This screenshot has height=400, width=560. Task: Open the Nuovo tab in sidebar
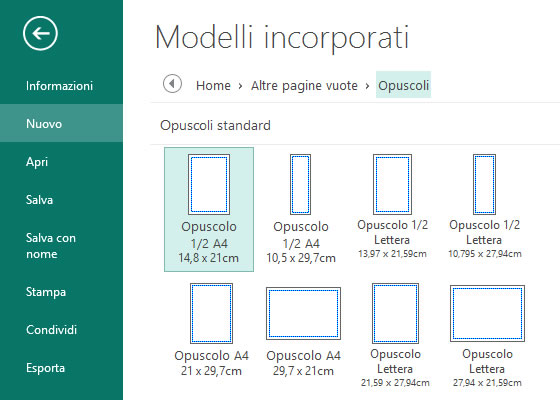pyautogui.click(x=61, y=124)
